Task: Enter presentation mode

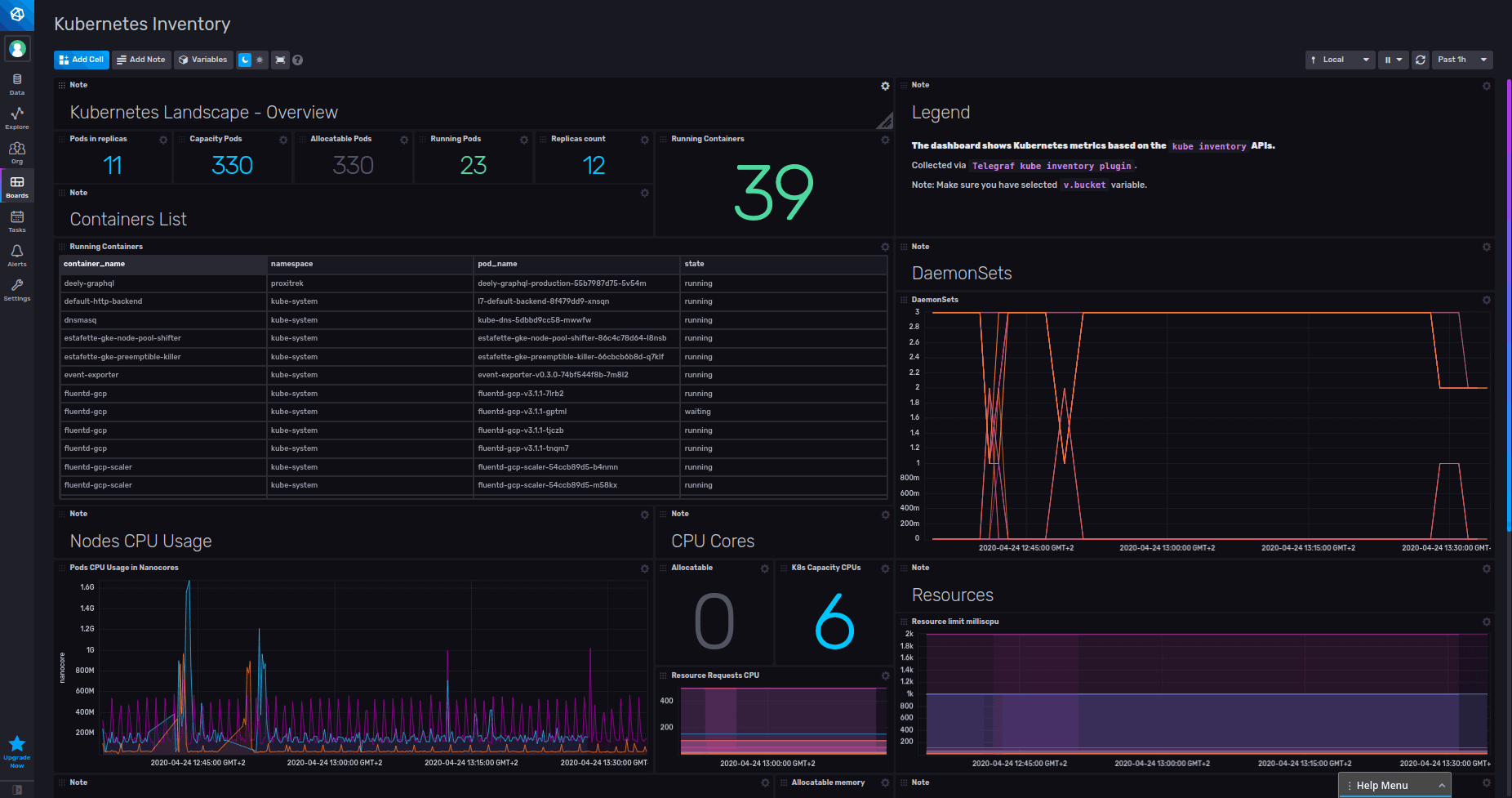Action: point(280,60)
